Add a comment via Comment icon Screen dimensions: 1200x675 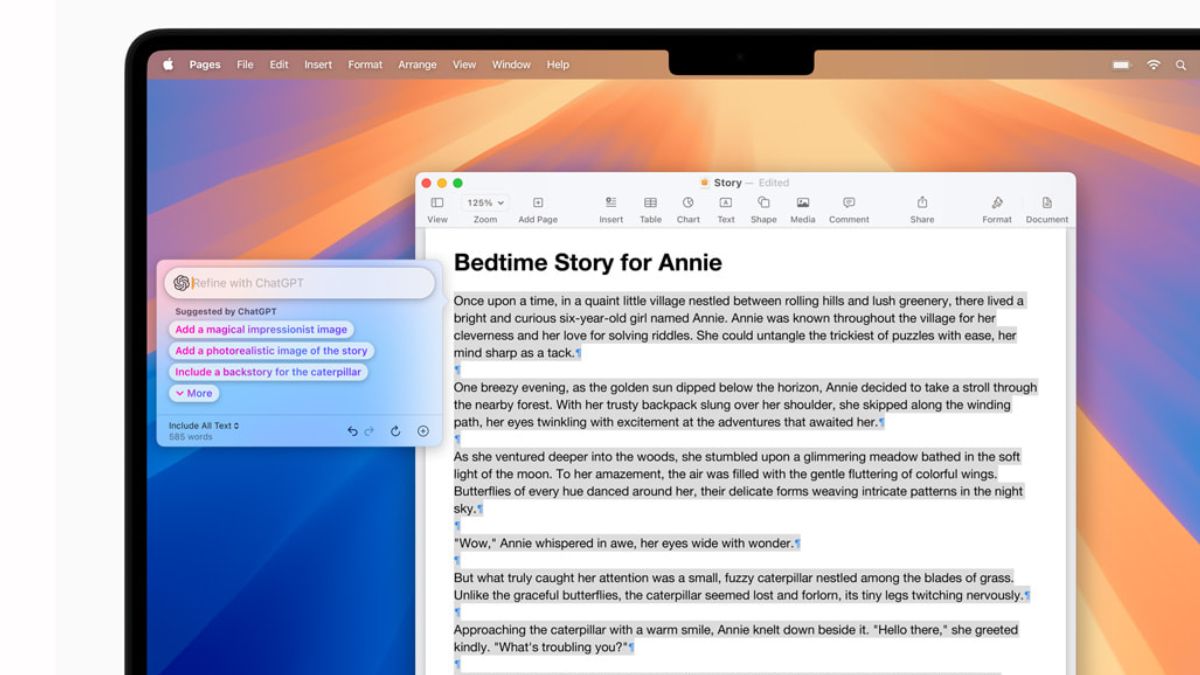coord(848,203)
